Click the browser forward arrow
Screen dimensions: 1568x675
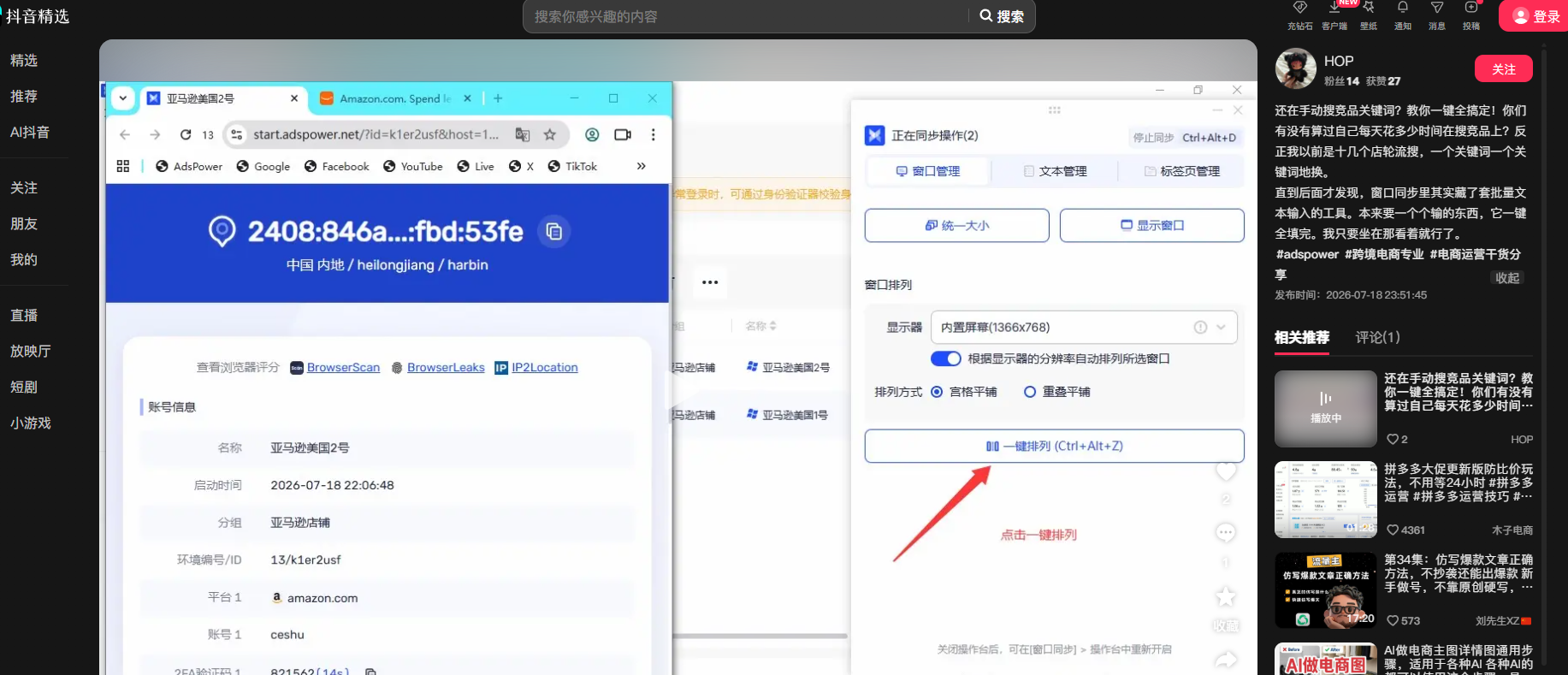(155, 134)
